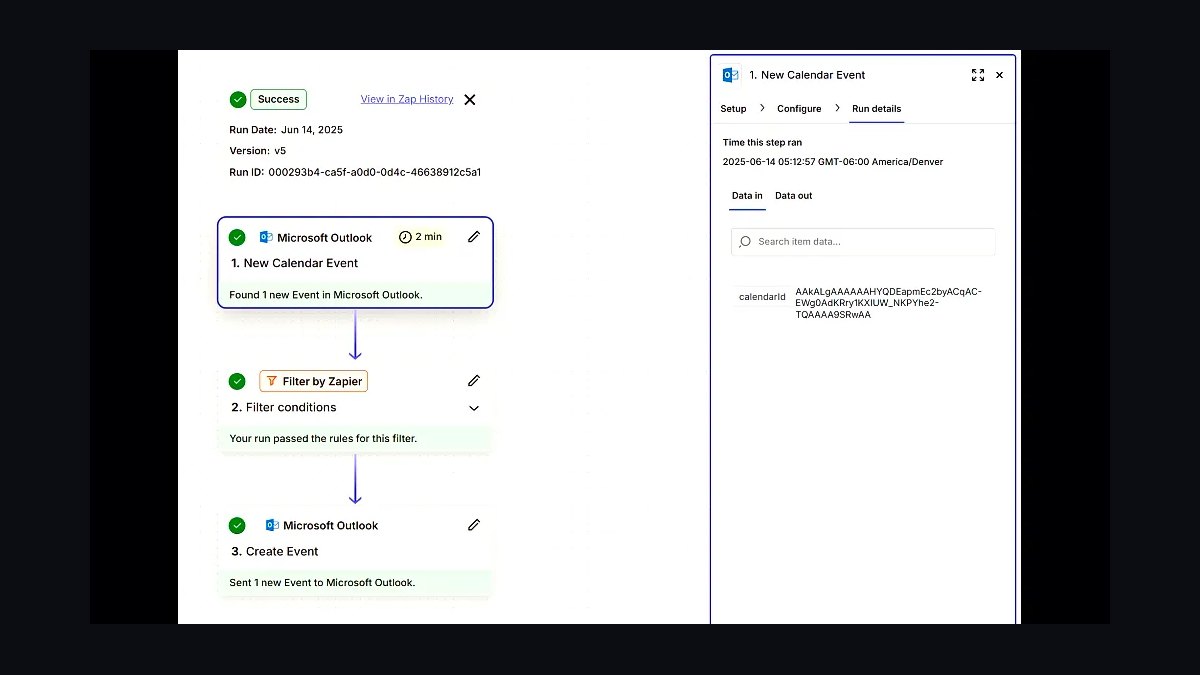This screenshot has width=1200, height=675.
Task: Select the Create Event step title
Action: tap(275, 551)
